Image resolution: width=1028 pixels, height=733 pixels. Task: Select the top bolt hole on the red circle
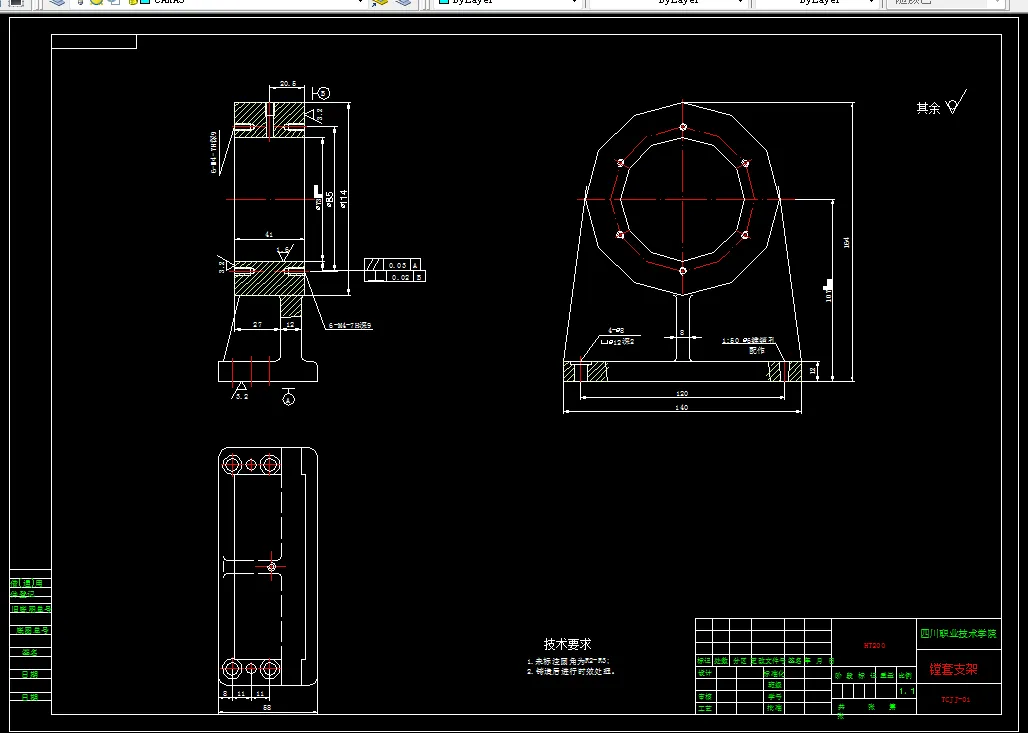683,127
